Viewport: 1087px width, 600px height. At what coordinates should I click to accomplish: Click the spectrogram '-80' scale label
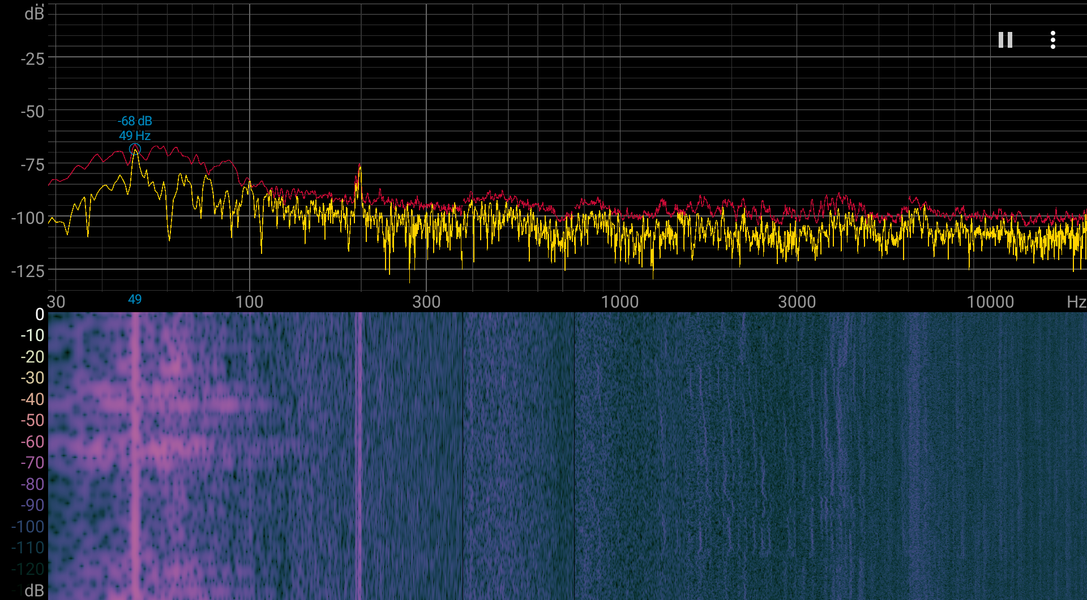tap(32, 484)
